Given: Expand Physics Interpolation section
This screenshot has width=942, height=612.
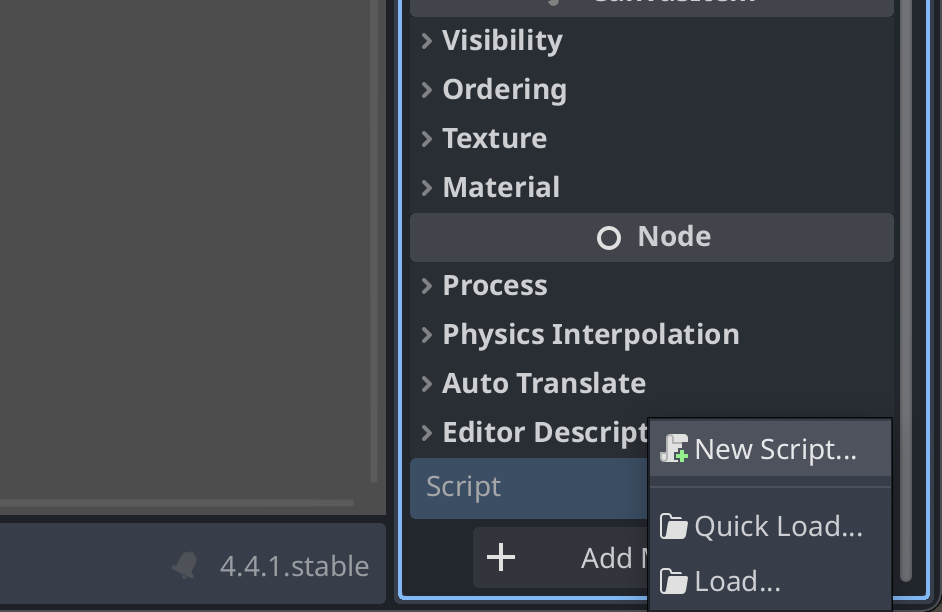Looking at the screenshot, I should [652, 335].
